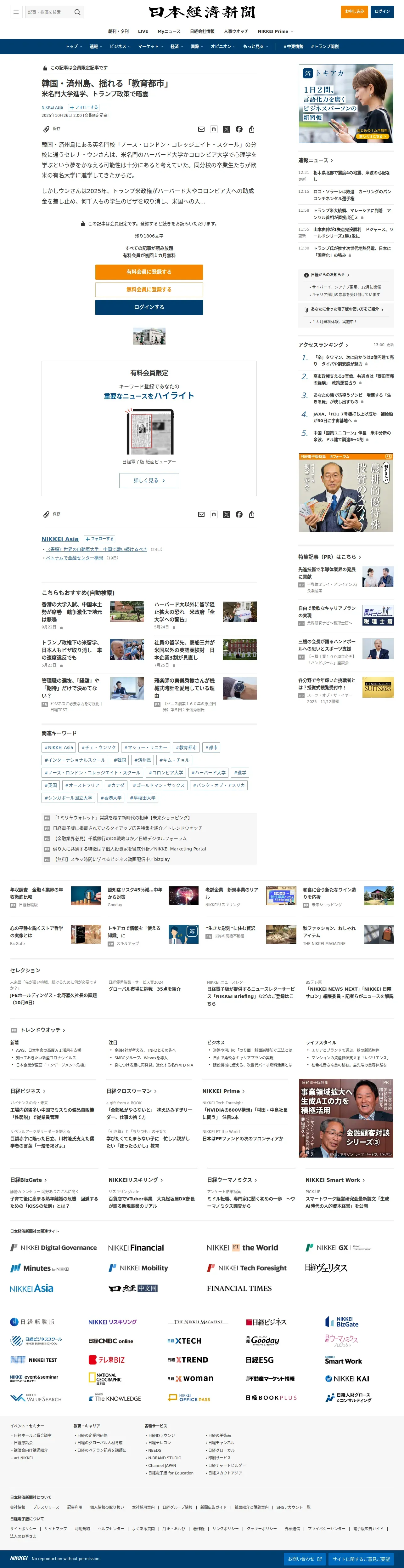Open NIKKEI Tech Foresight logo
The width and height of the screenshot is (404, 1568).
coord(246,1268)
